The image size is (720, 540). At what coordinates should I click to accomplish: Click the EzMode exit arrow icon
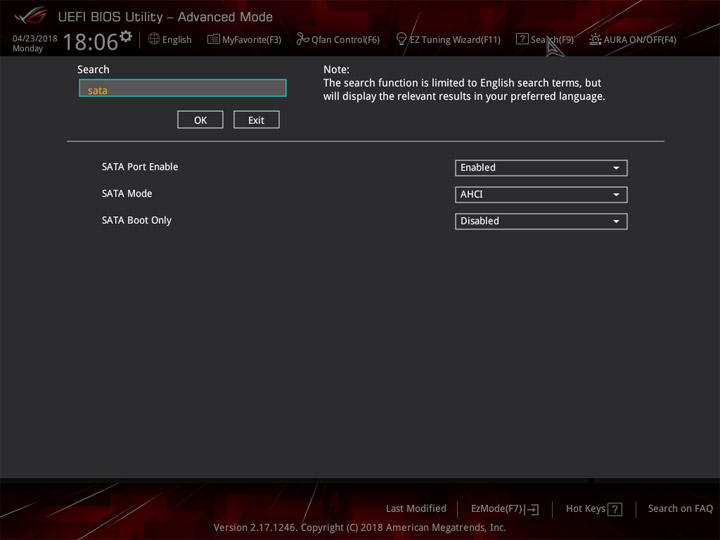pos(533,509)
